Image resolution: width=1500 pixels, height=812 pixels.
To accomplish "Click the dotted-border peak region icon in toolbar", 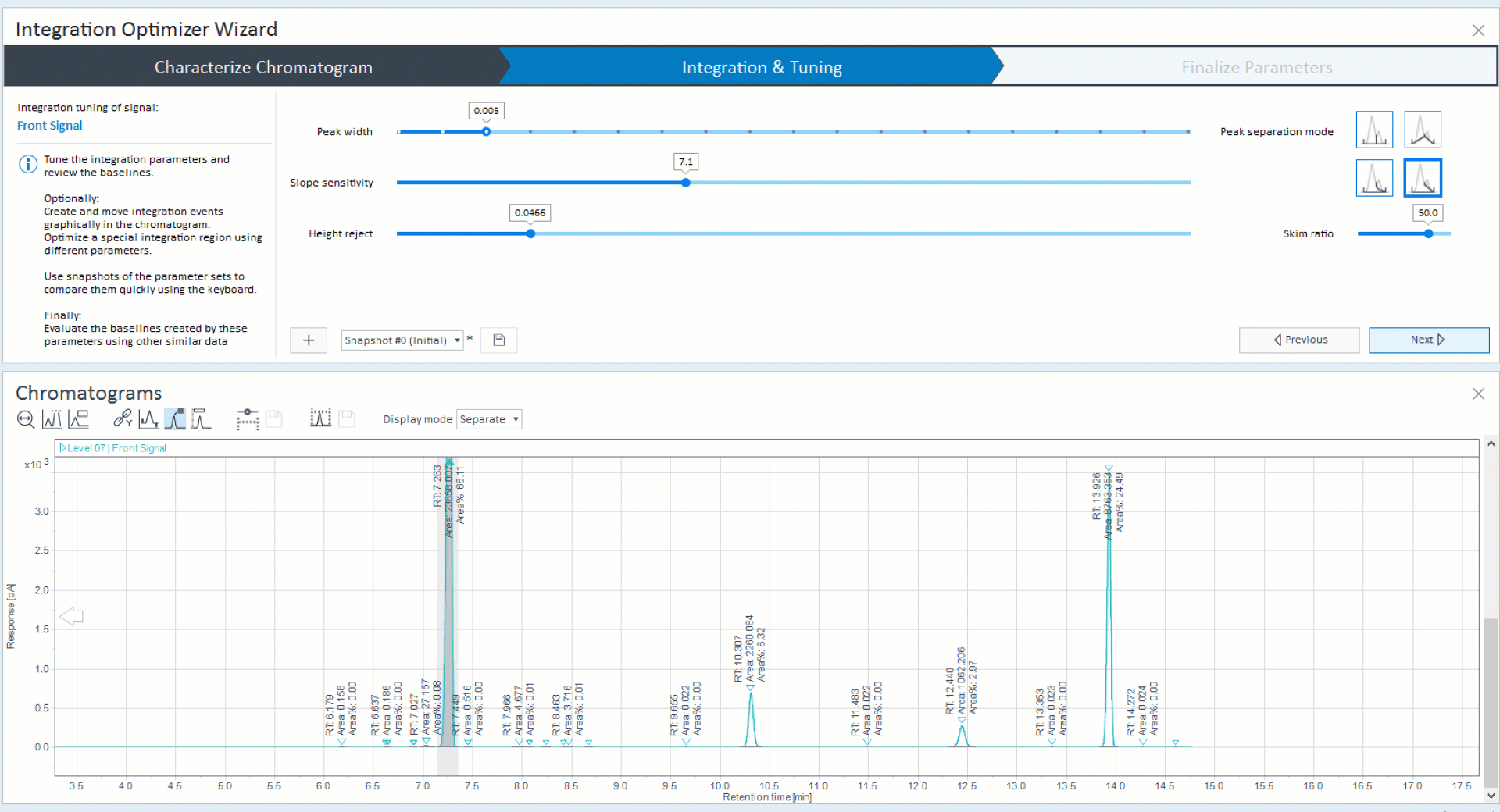I will point(320,419).
